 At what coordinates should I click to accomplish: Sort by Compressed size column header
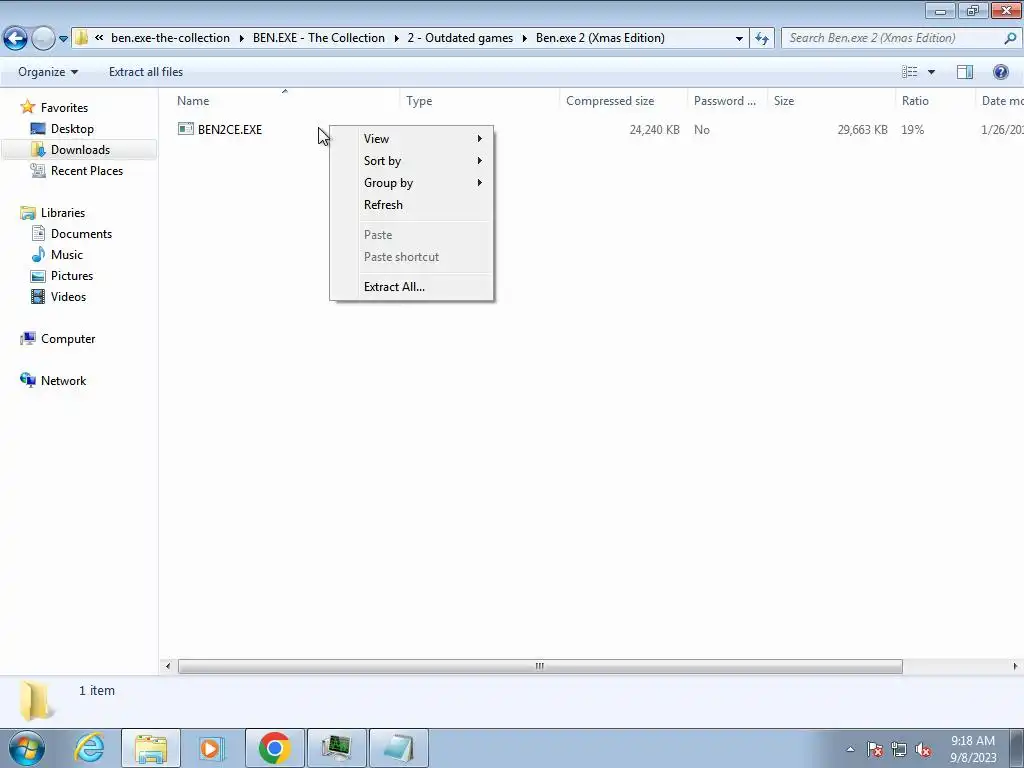coord(610,101)
